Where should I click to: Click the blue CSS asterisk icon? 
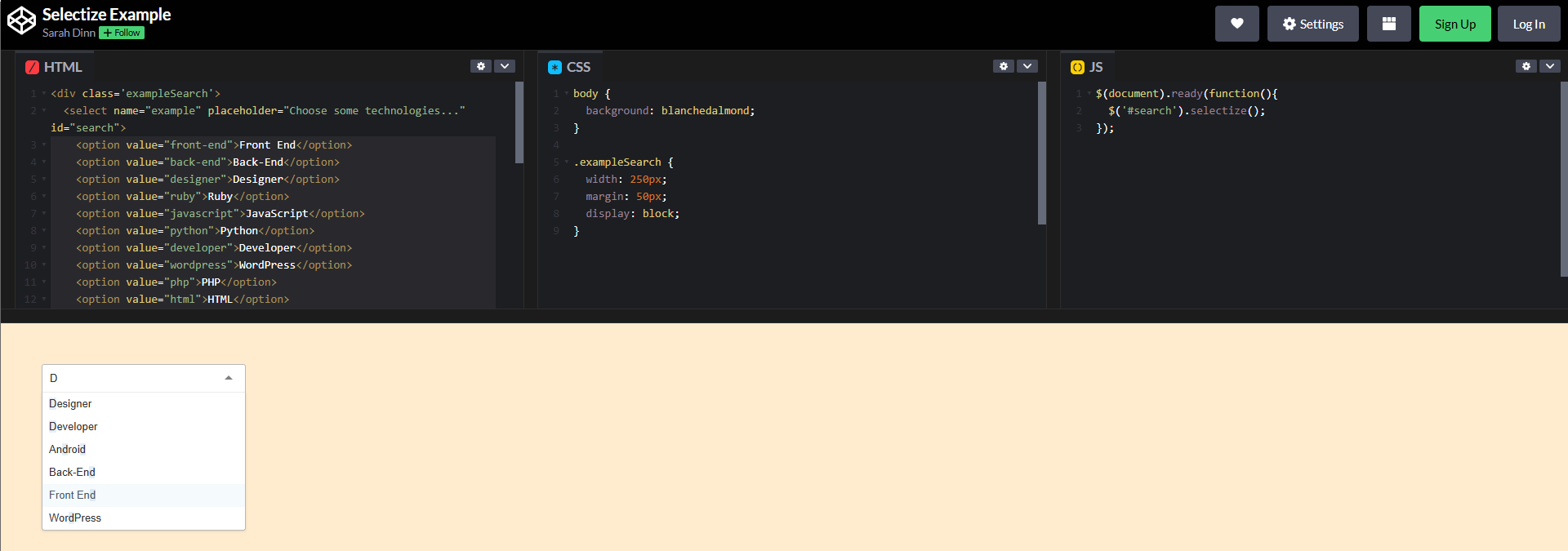click(555, 68)
